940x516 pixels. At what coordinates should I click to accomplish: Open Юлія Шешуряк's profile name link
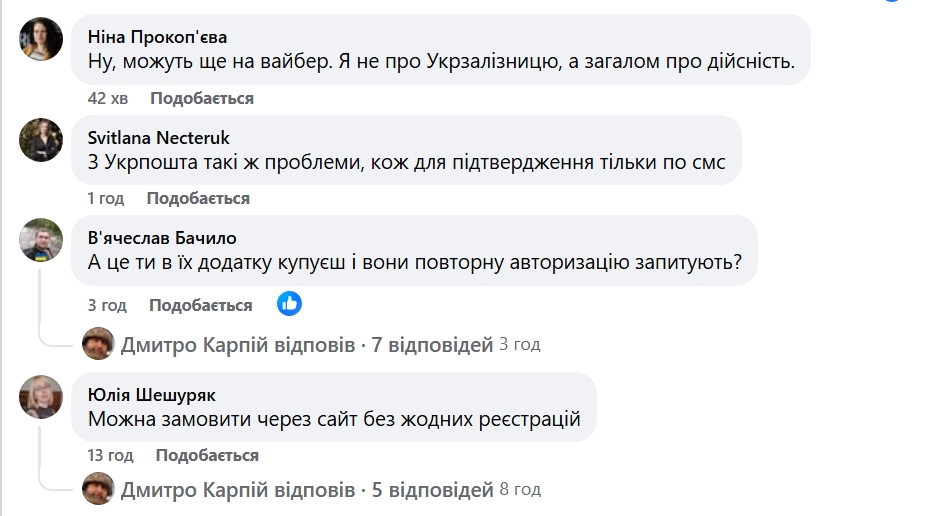152,396
